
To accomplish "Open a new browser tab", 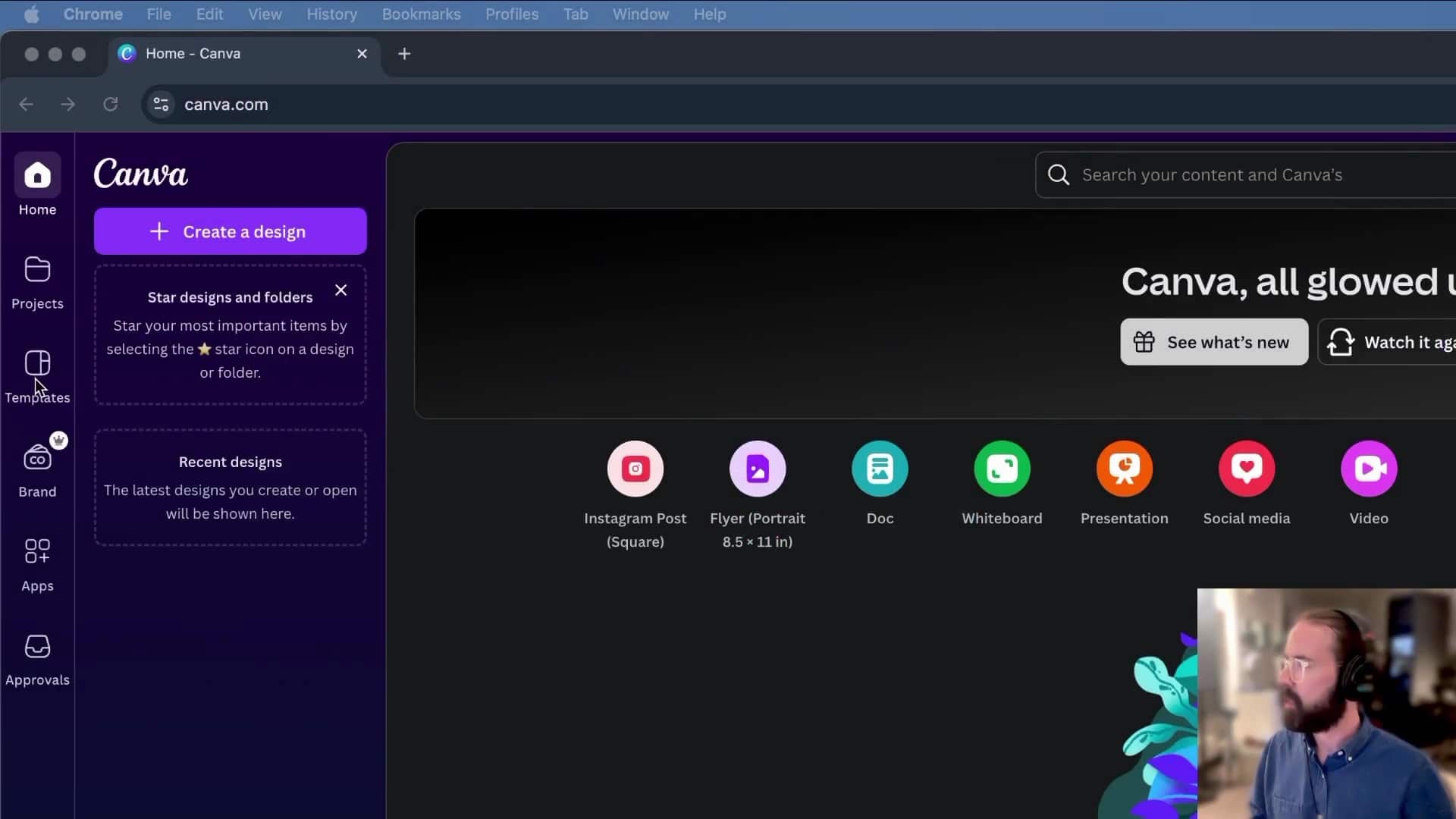I will click(x=404, y=54).
